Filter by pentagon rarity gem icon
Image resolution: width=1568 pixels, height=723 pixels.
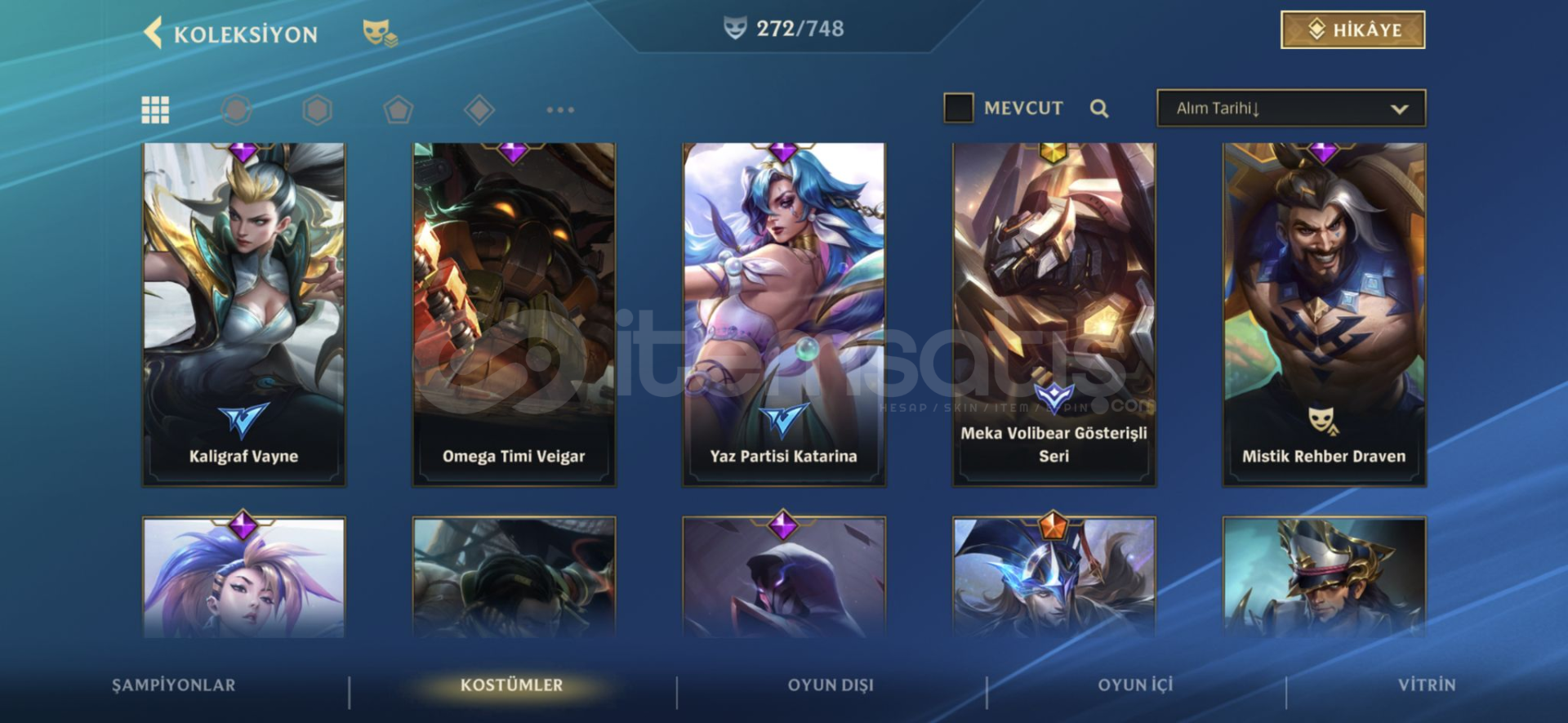(x=398, y=109)
